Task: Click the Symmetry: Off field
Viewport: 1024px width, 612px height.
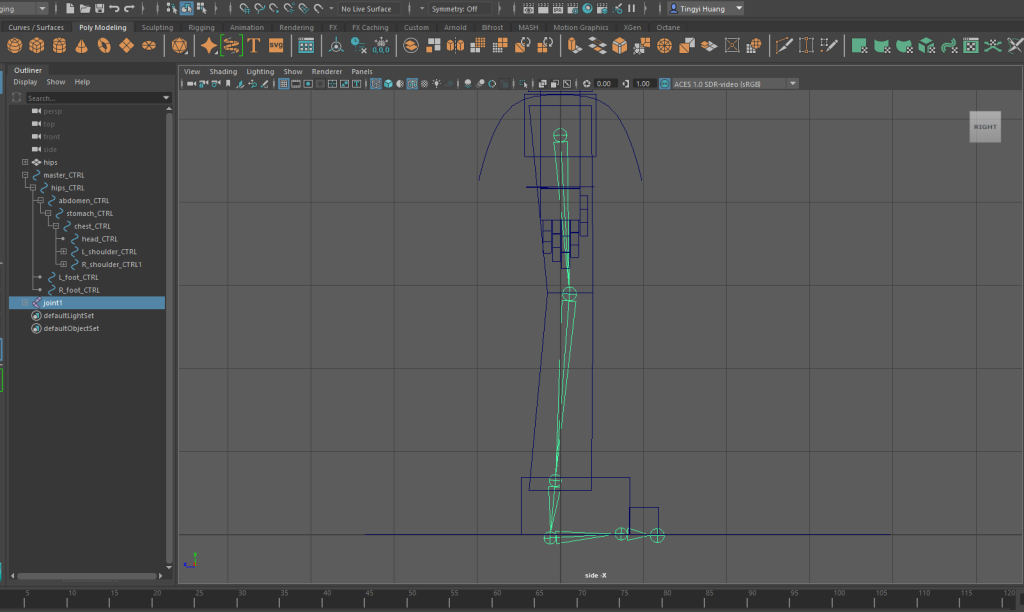Action: pyautogui.click(x=460, y=8)
